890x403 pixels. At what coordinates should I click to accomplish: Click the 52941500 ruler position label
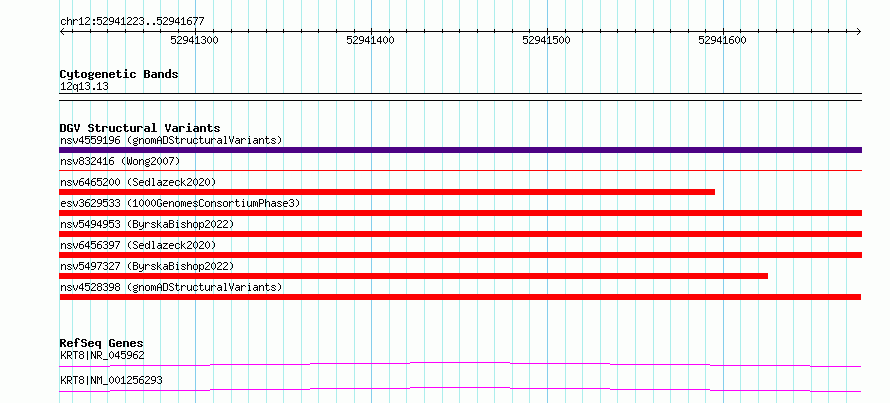click(546, 40)
